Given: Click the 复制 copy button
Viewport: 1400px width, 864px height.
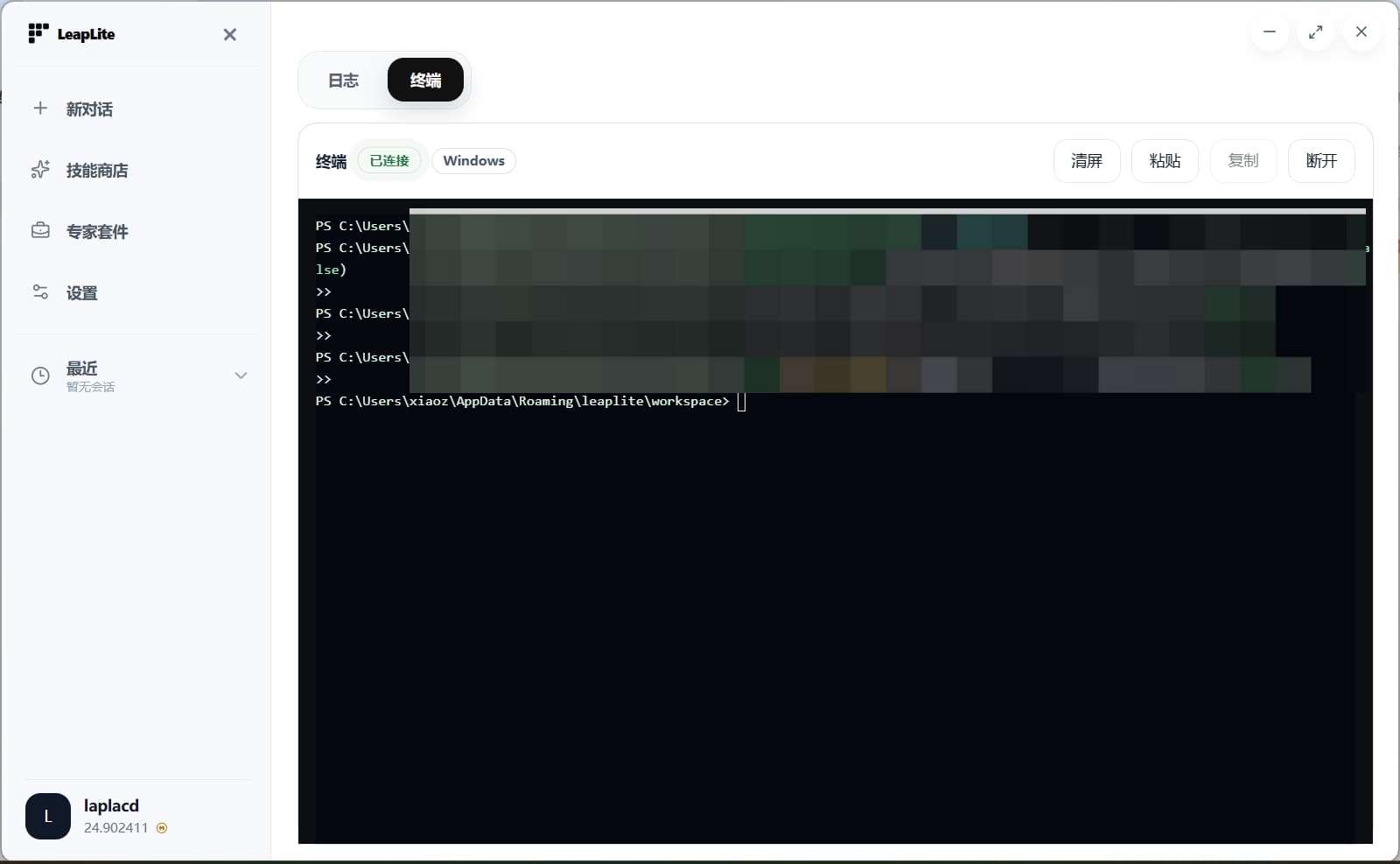Looking at the screenshot, I should pos(1243,161).
